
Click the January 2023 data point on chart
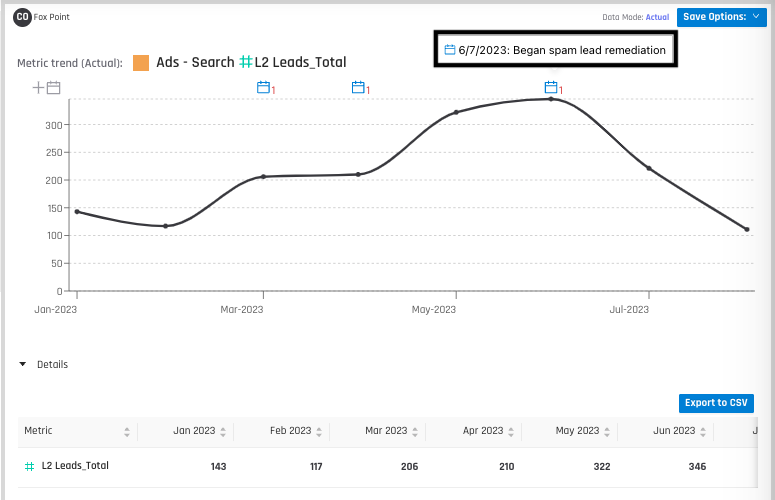pyautogui.click(x=77, y=211)
